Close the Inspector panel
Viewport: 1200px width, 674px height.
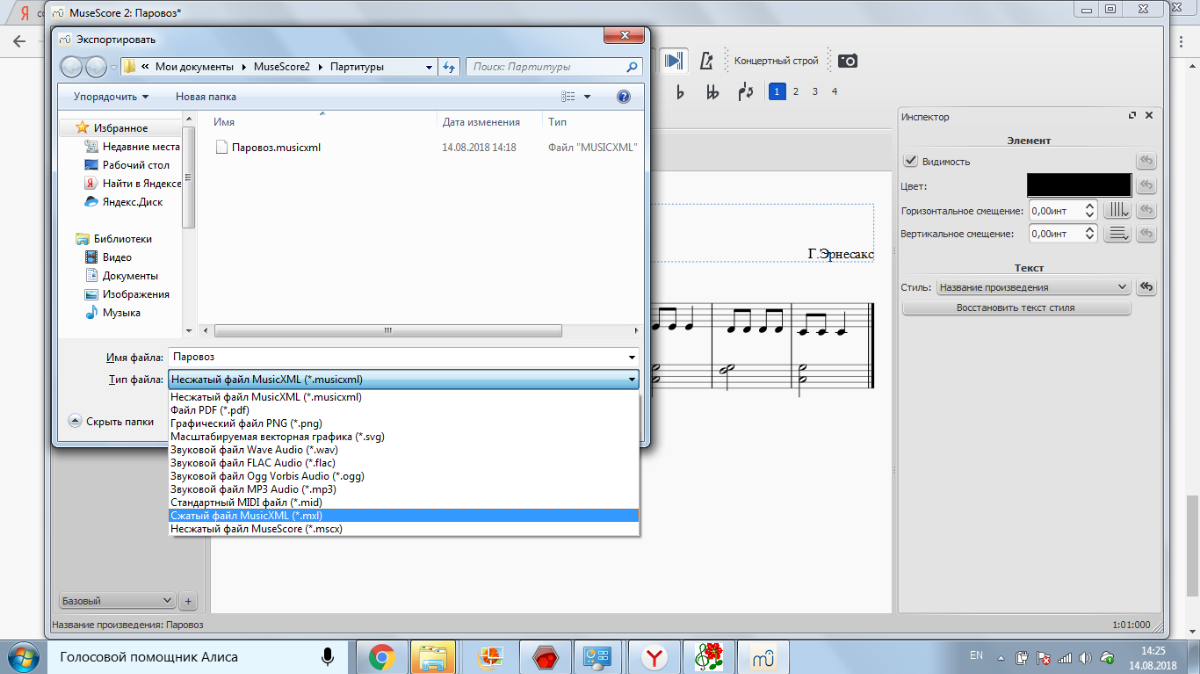(x=1149, y=116)
